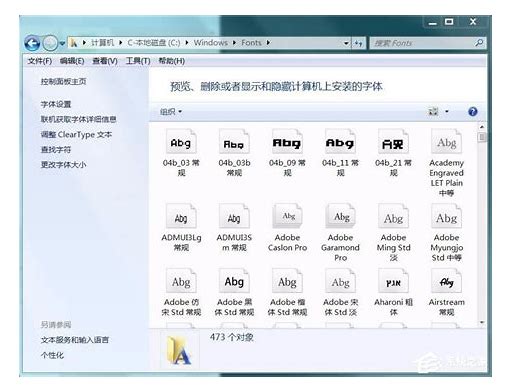Select the Adobe 楷体 Std font icon
512x392 pixels.
click(287, 281)
